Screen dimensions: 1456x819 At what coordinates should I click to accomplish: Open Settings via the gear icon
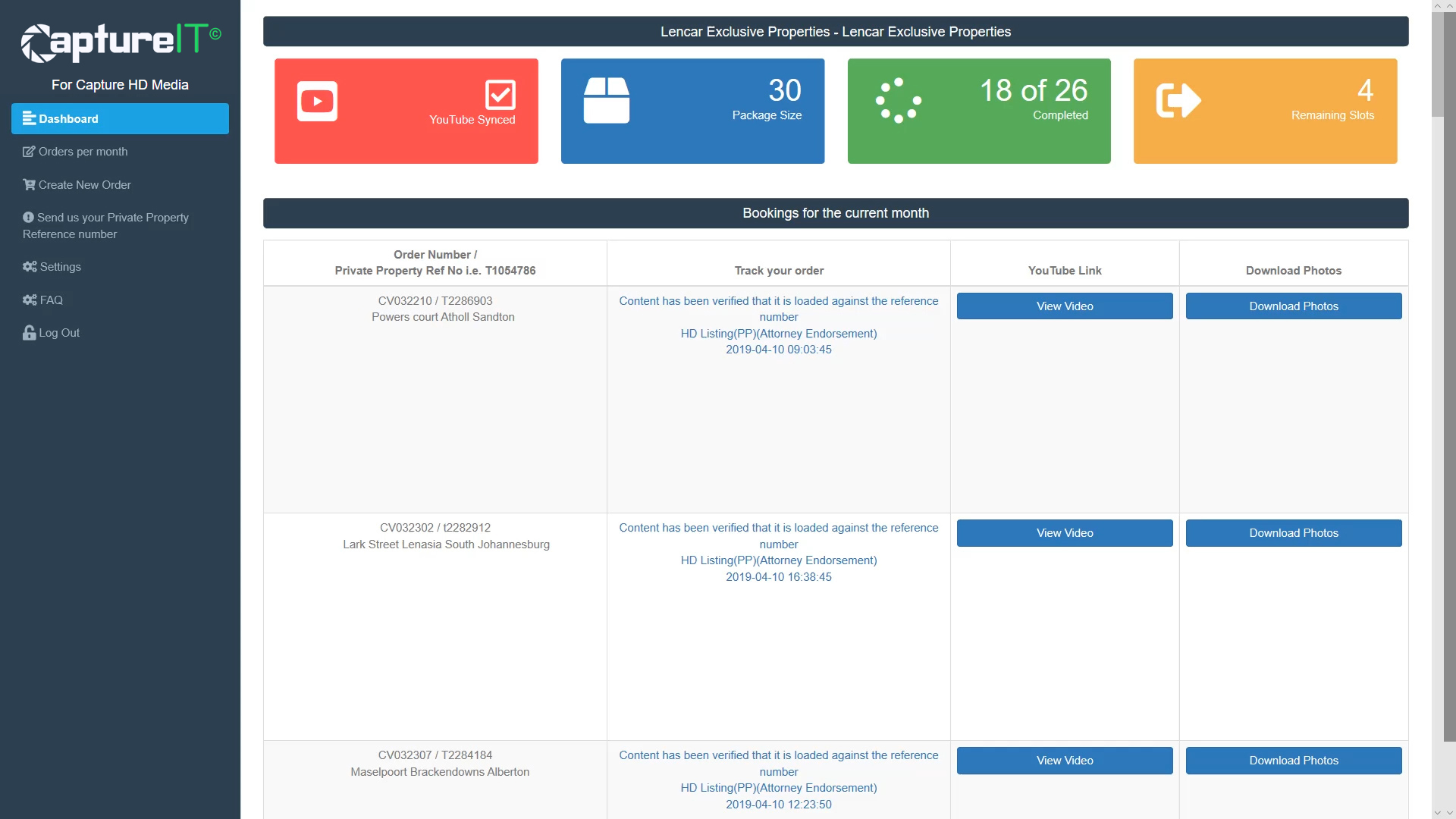click(28, 266)
